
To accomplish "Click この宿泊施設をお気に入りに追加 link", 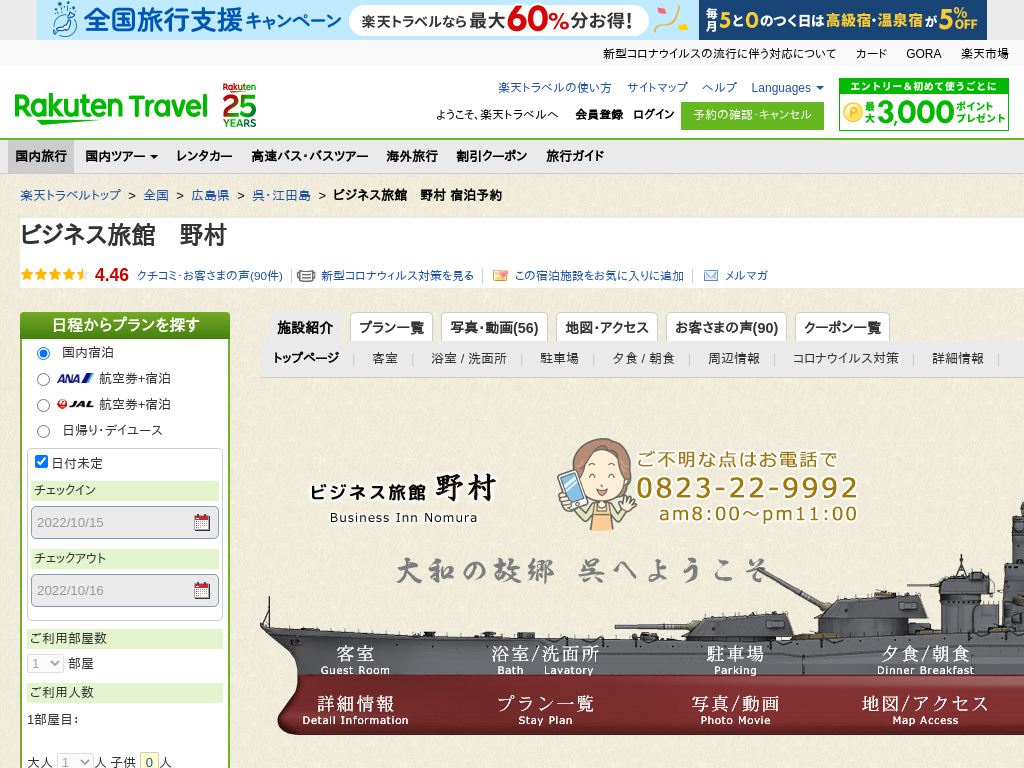I will tap(599, 276).
